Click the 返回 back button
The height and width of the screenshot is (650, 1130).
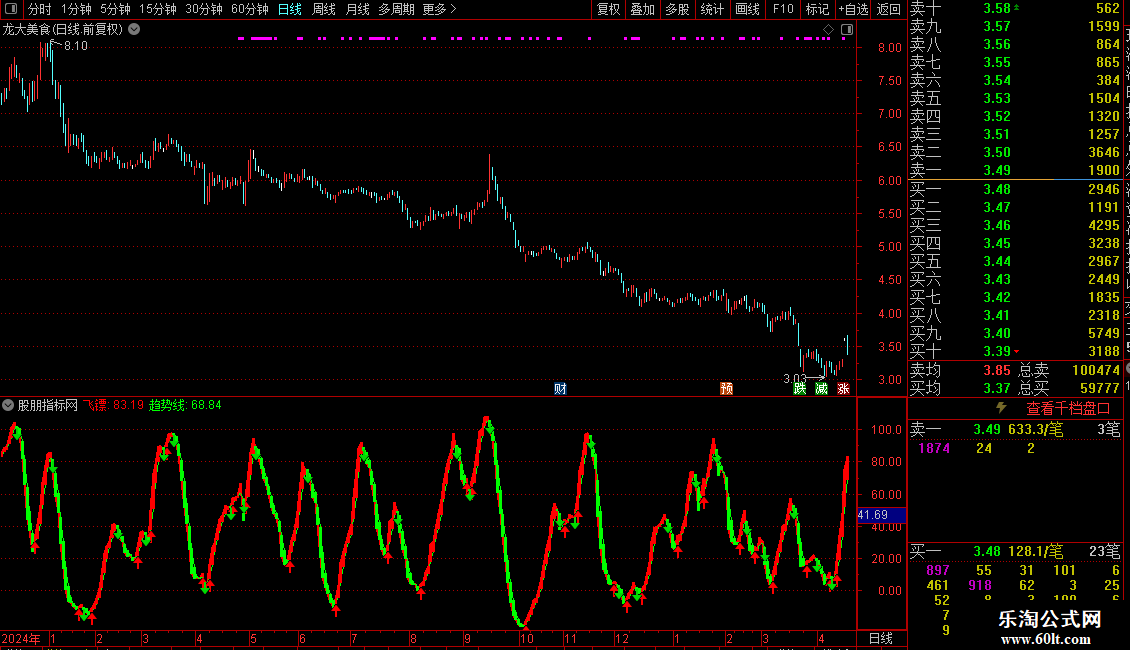(889, 9)
